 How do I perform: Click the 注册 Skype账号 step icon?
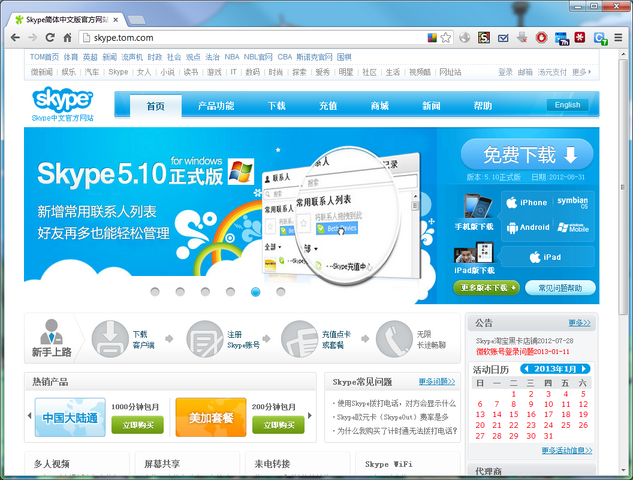(x=205, y=339)
